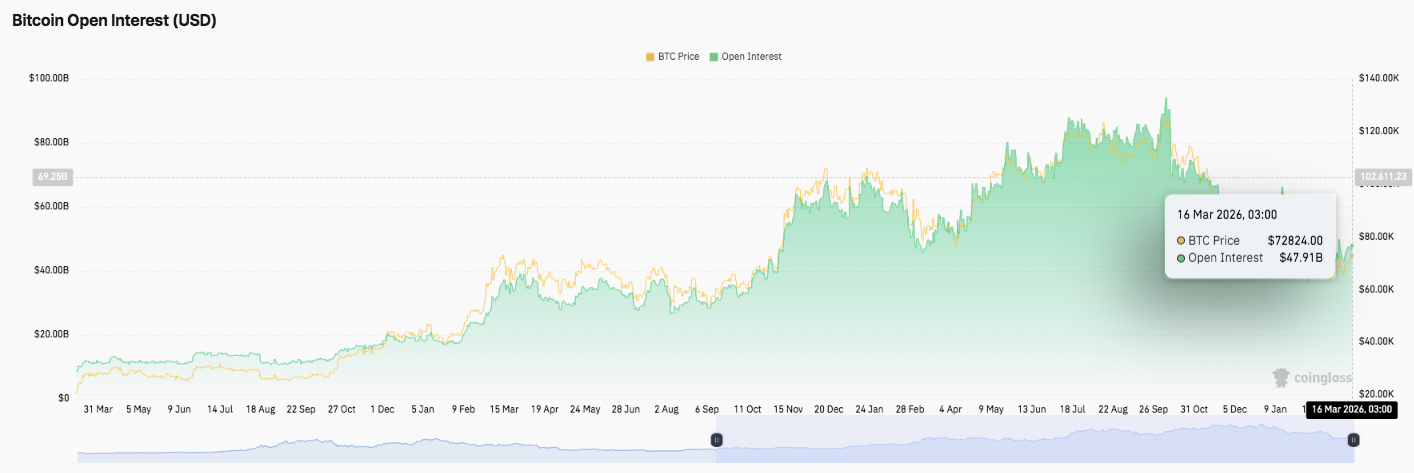Click the green Open Interest dot in tooltip

pos(1181,258)
